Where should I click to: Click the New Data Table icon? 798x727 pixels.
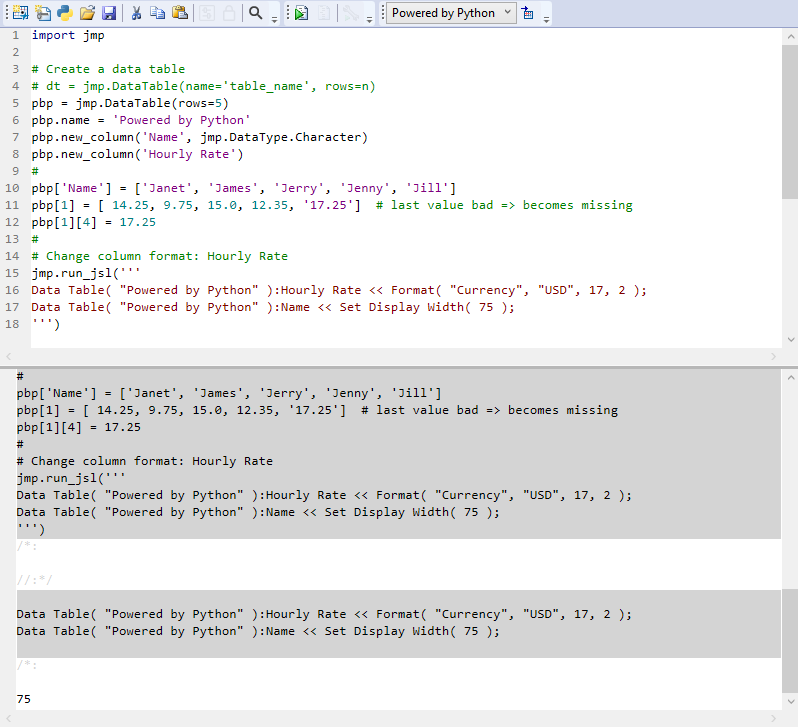(x=21, y=13)
